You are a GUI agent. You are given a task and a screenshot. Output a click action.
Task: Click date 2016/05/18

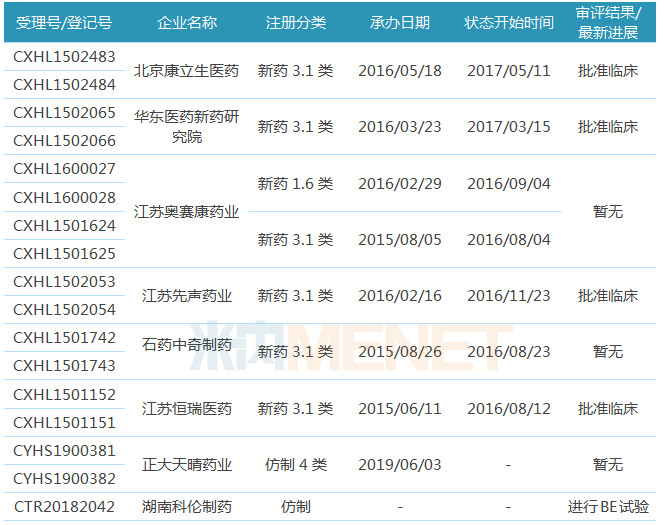pos(400,71)
